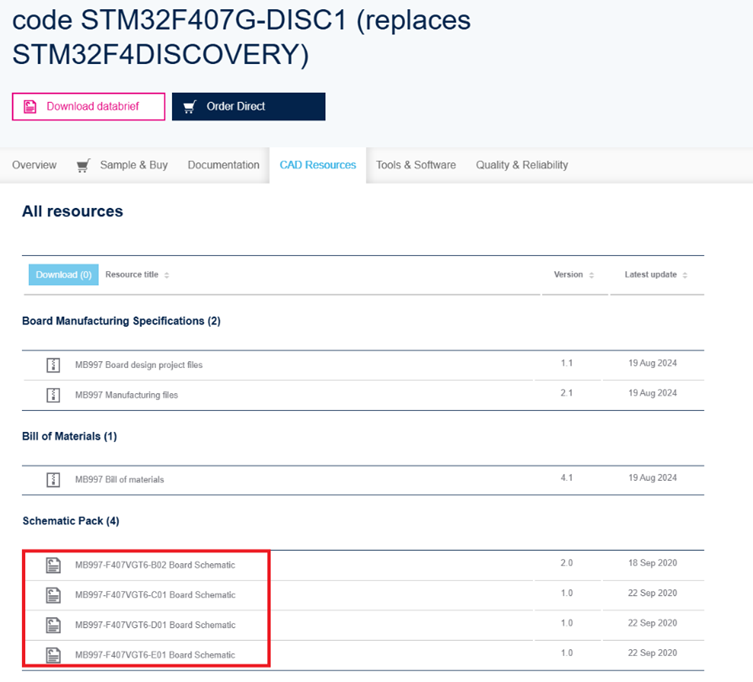Select the CAD Resources tab
This screenshot has width=753, height=682.
[x=318, y=165]
